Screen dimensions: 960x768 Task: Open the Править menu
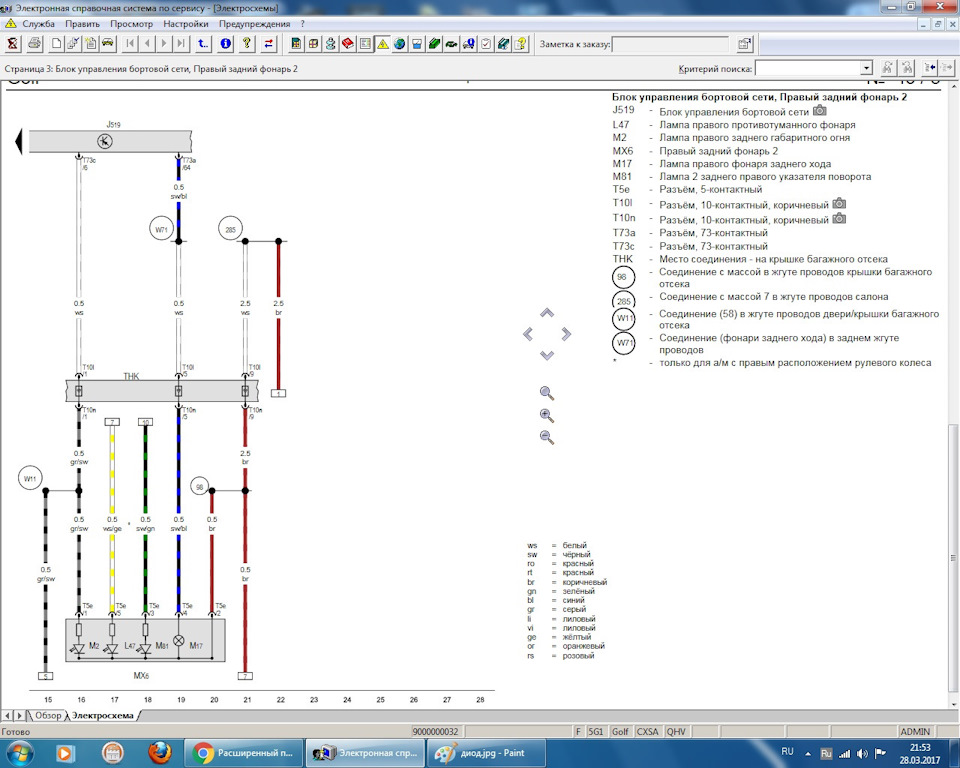pos(83,24)
